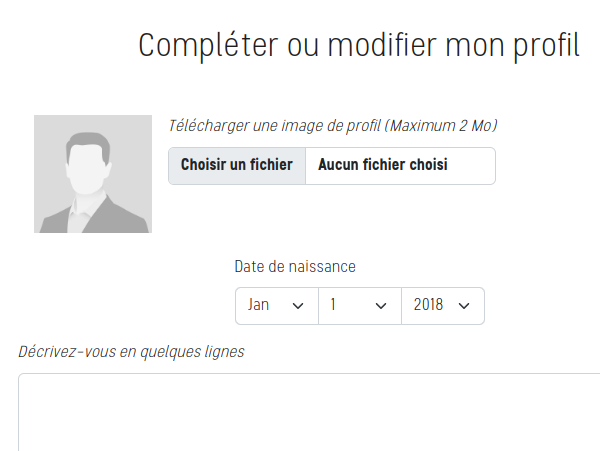Image resolution: width=600 pixels, height=451 pixels.
Task: Open the year dropdown showing 2018
Action: click(442, 306)
